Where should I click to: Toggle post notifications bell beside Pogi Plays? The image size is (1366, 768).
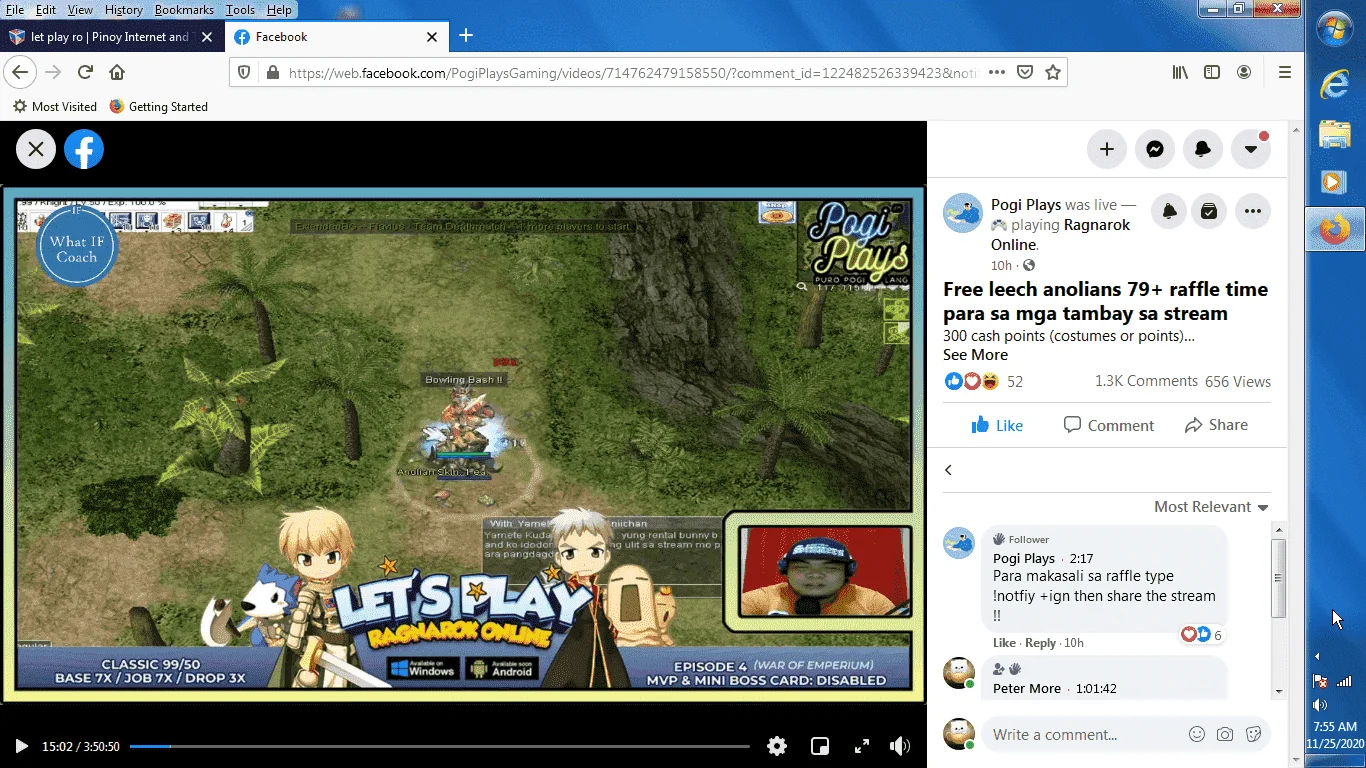(x=1169, y=211)
